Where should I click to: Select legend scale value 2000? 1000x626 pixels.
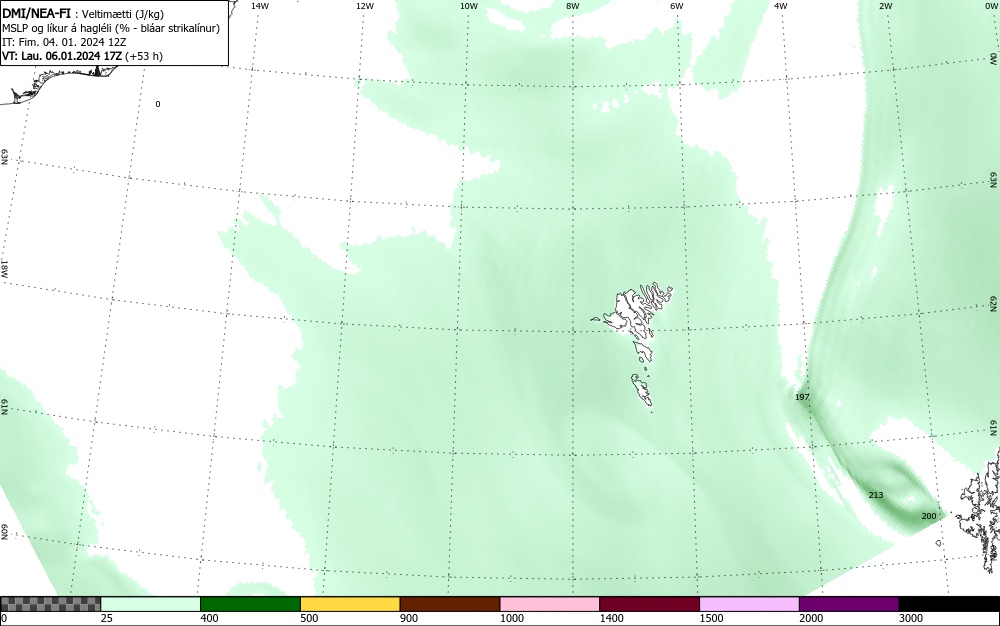(x=811, y=618)
